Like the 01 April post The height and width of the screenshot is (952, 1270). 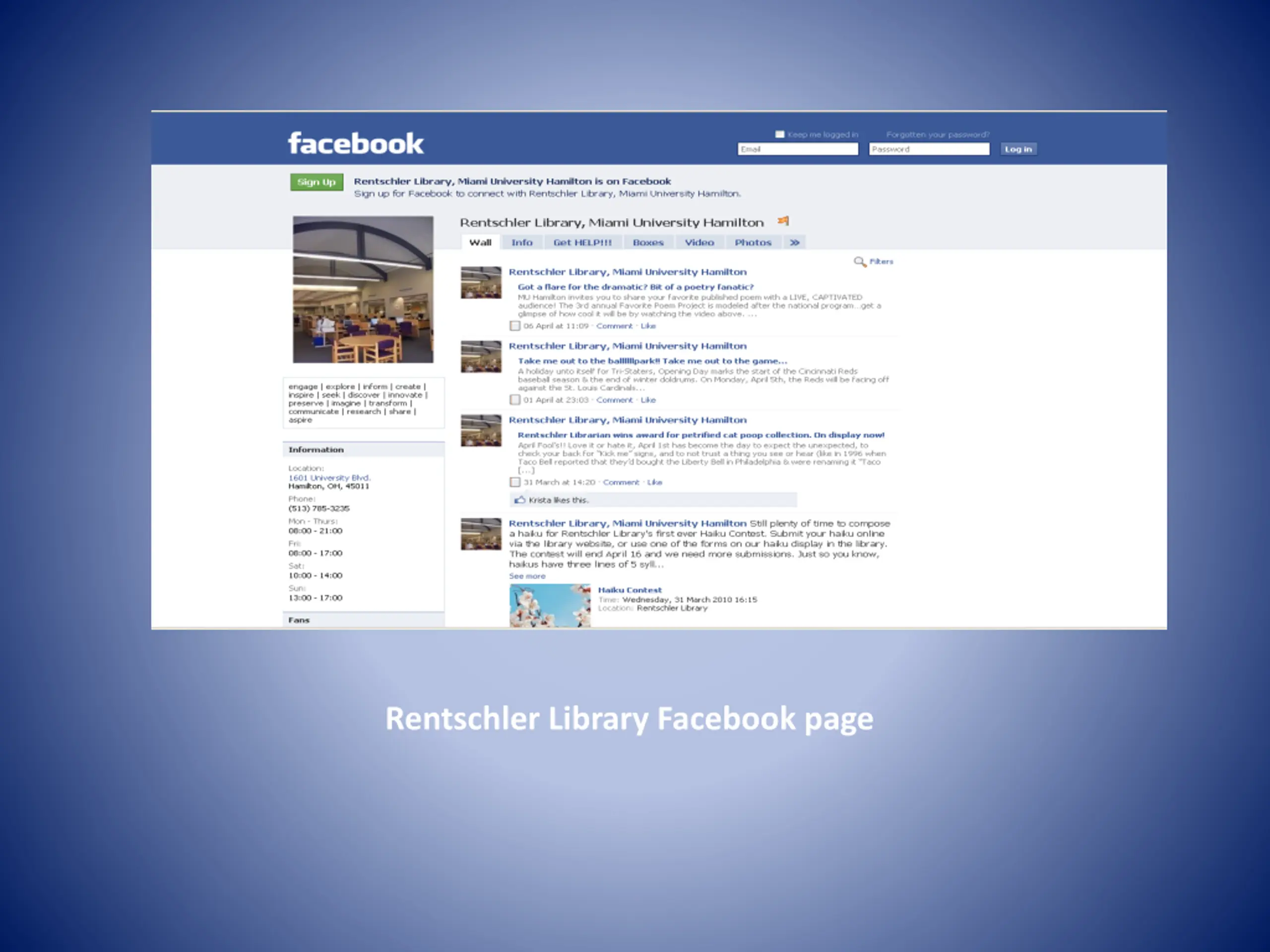click(x=648, y=400)
